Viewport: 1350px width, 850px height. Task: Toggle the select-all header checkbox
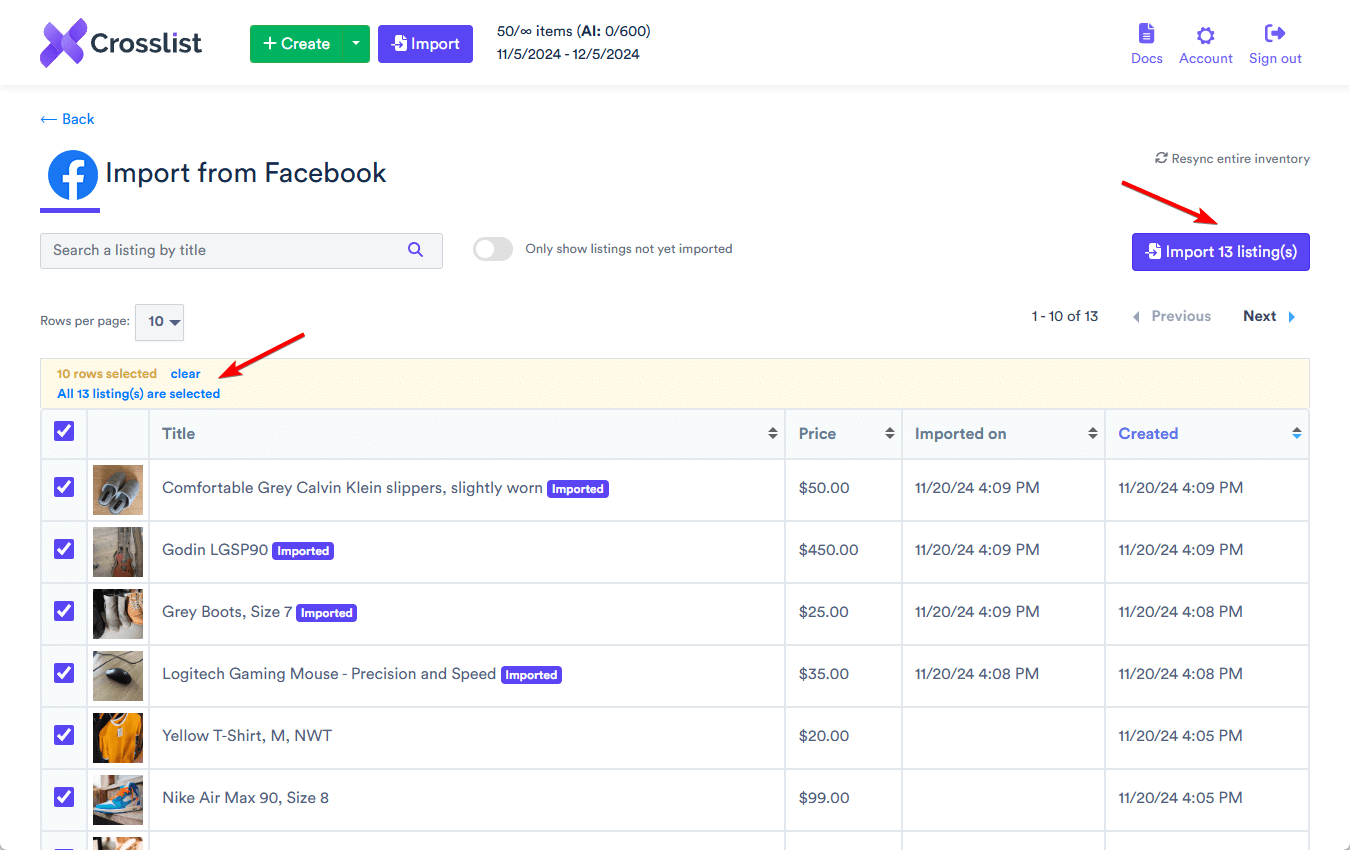(64, 431)
